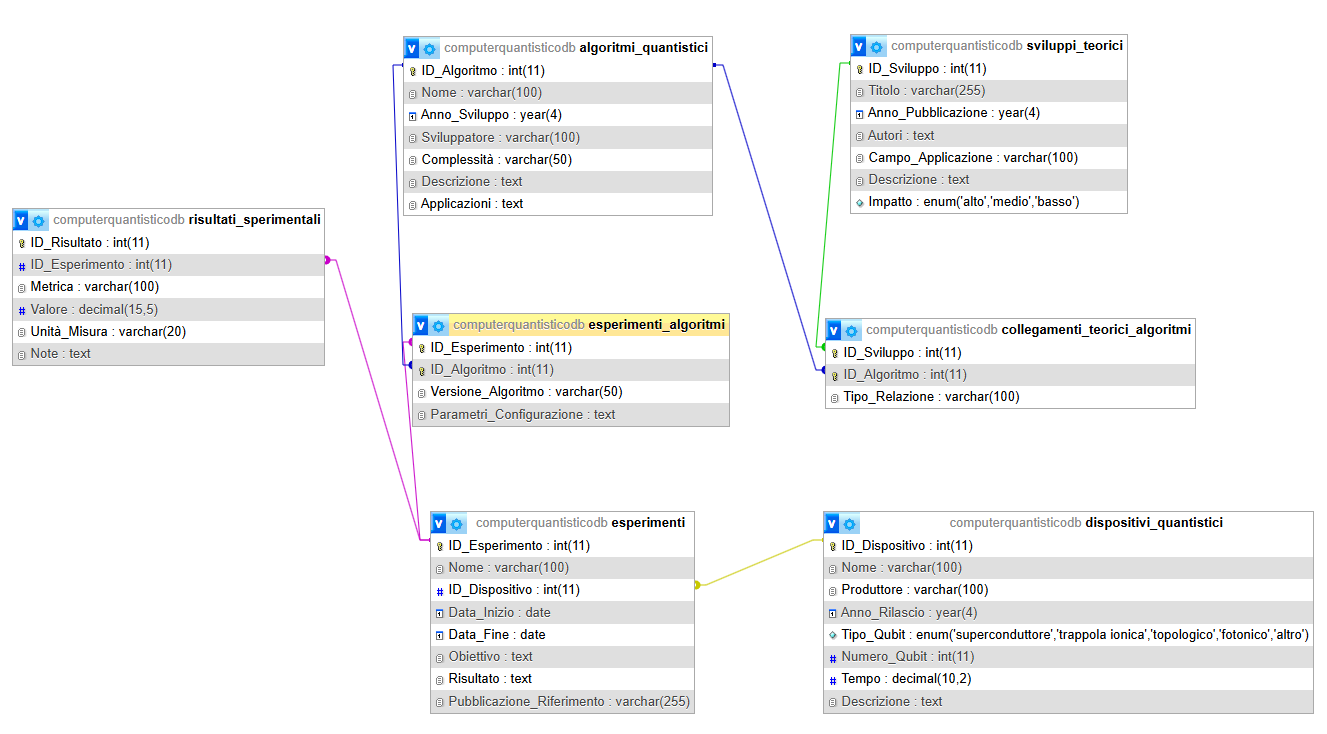Click gear icon of sviluppi_teorici table

tap(877, 46)
